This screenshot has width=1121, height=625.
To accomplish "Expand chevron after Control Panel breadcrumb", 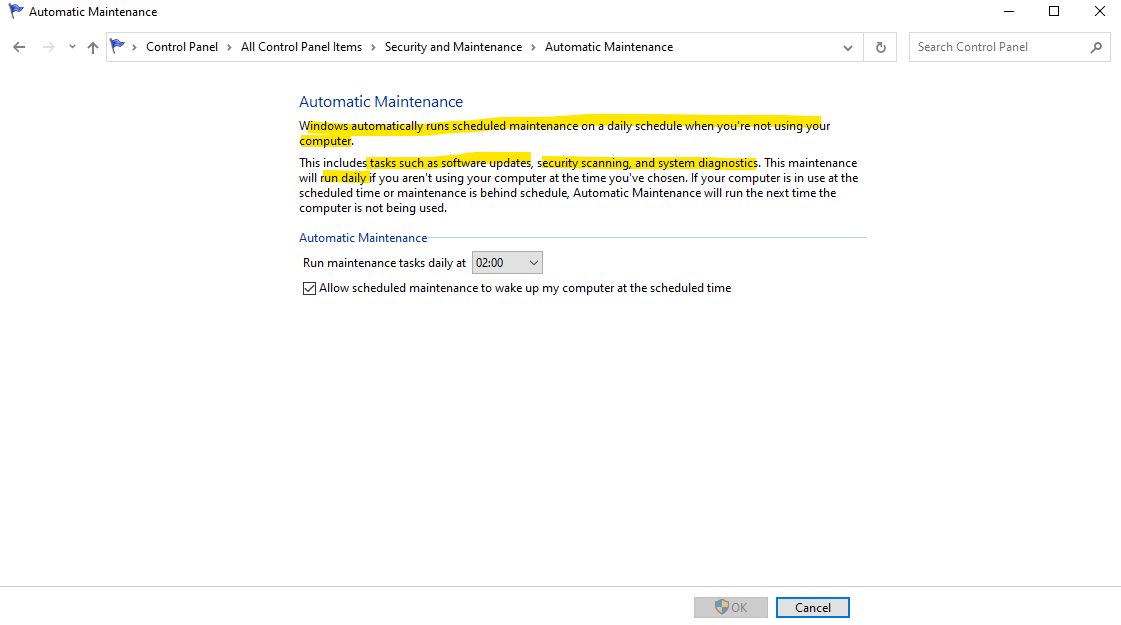I will point(229,47).
